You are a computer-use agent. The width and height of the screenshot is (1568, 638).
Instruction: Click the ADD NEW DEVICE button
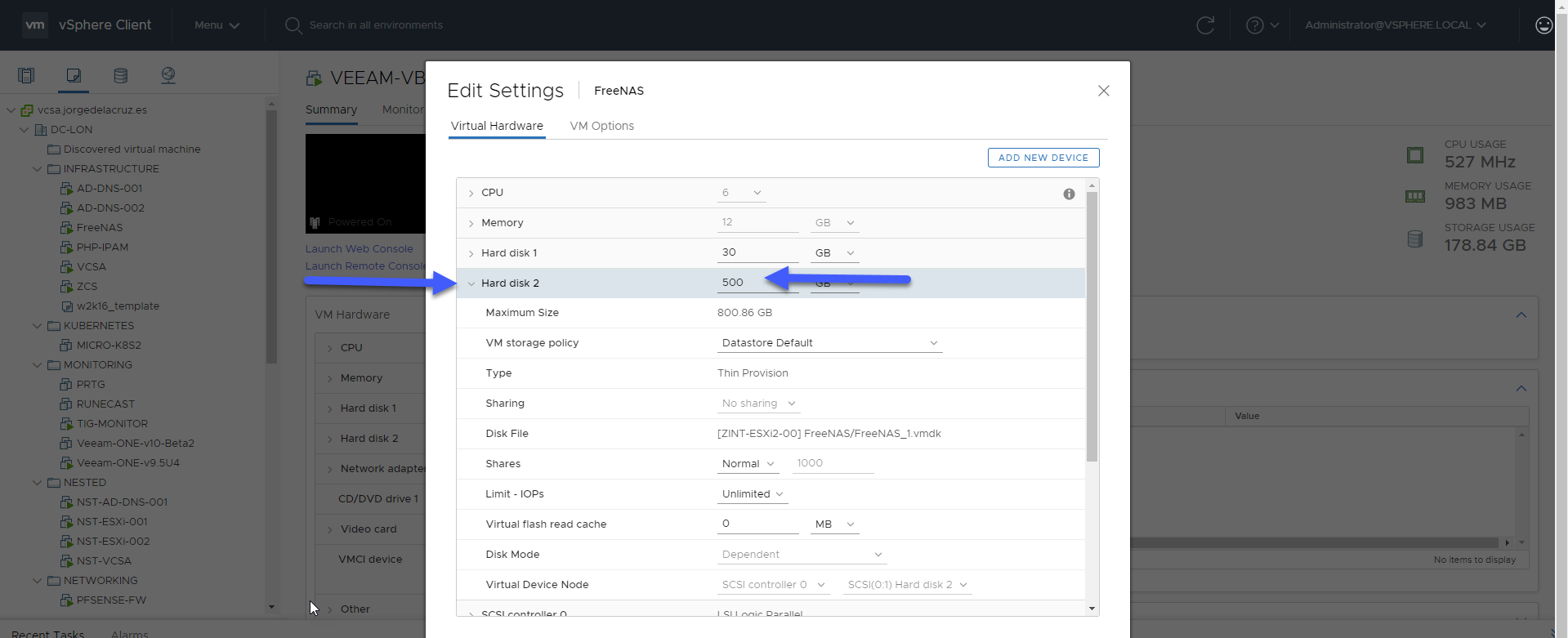point(1043,158)
